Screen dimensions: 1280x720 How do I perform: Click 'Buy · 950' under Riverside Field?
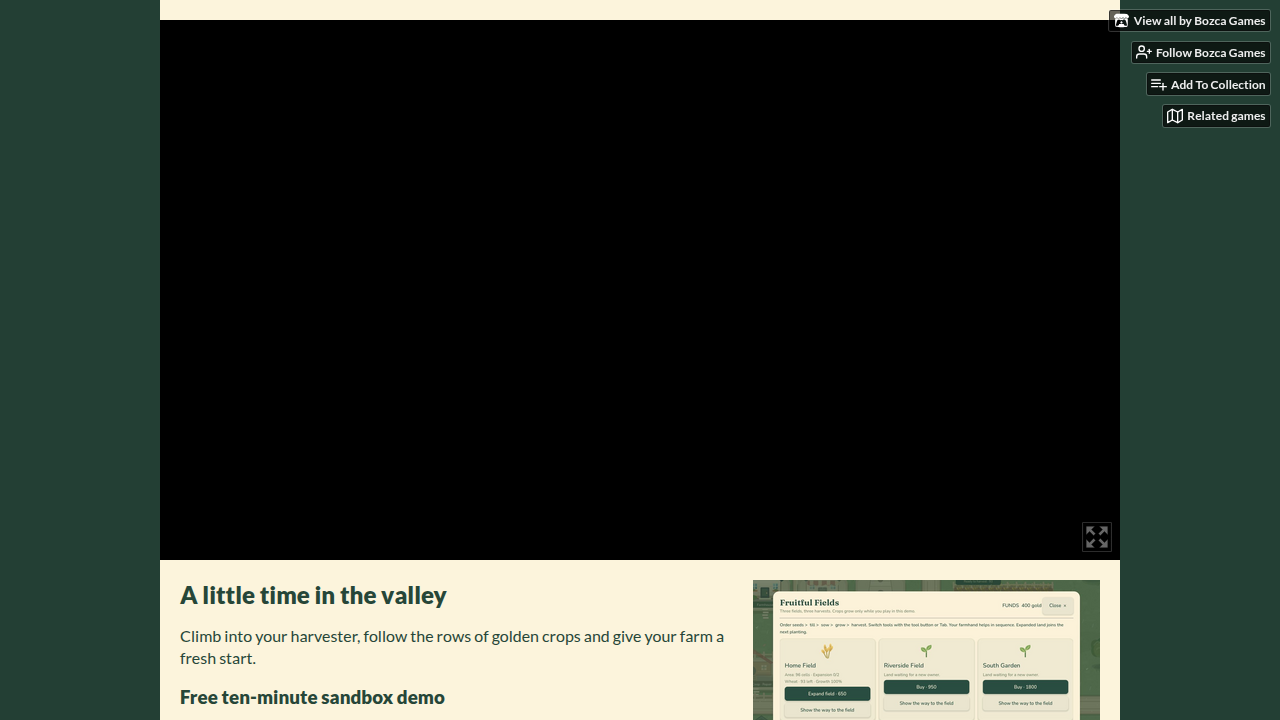click(x=926, y=687)
